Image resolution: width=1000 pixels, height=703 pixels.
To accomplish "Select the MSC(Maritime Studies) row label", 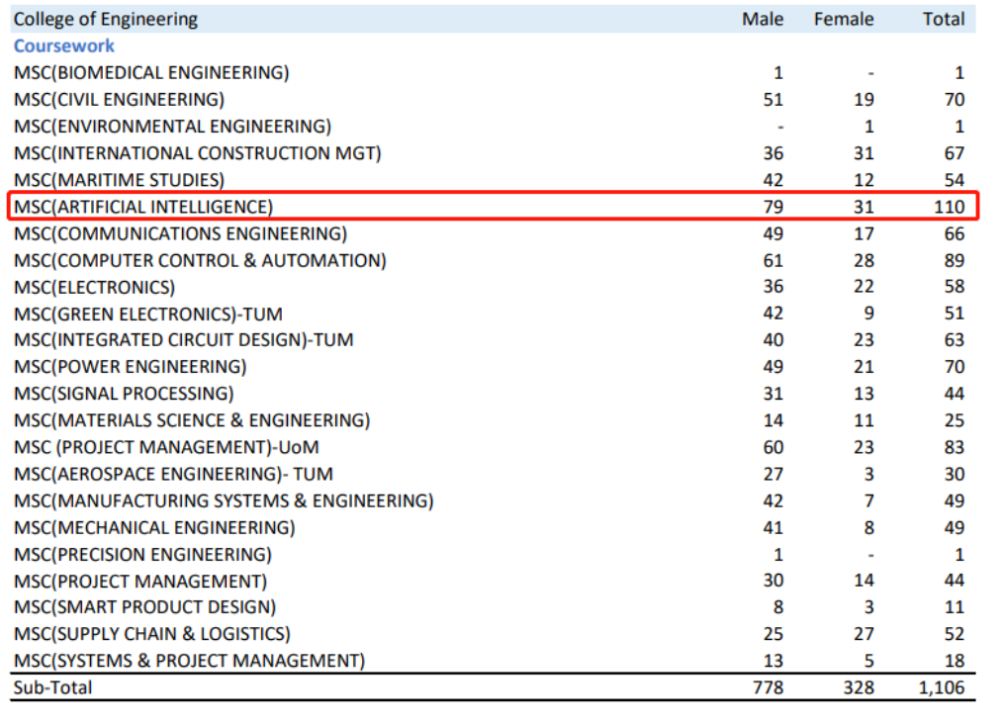I will point(119,180).
